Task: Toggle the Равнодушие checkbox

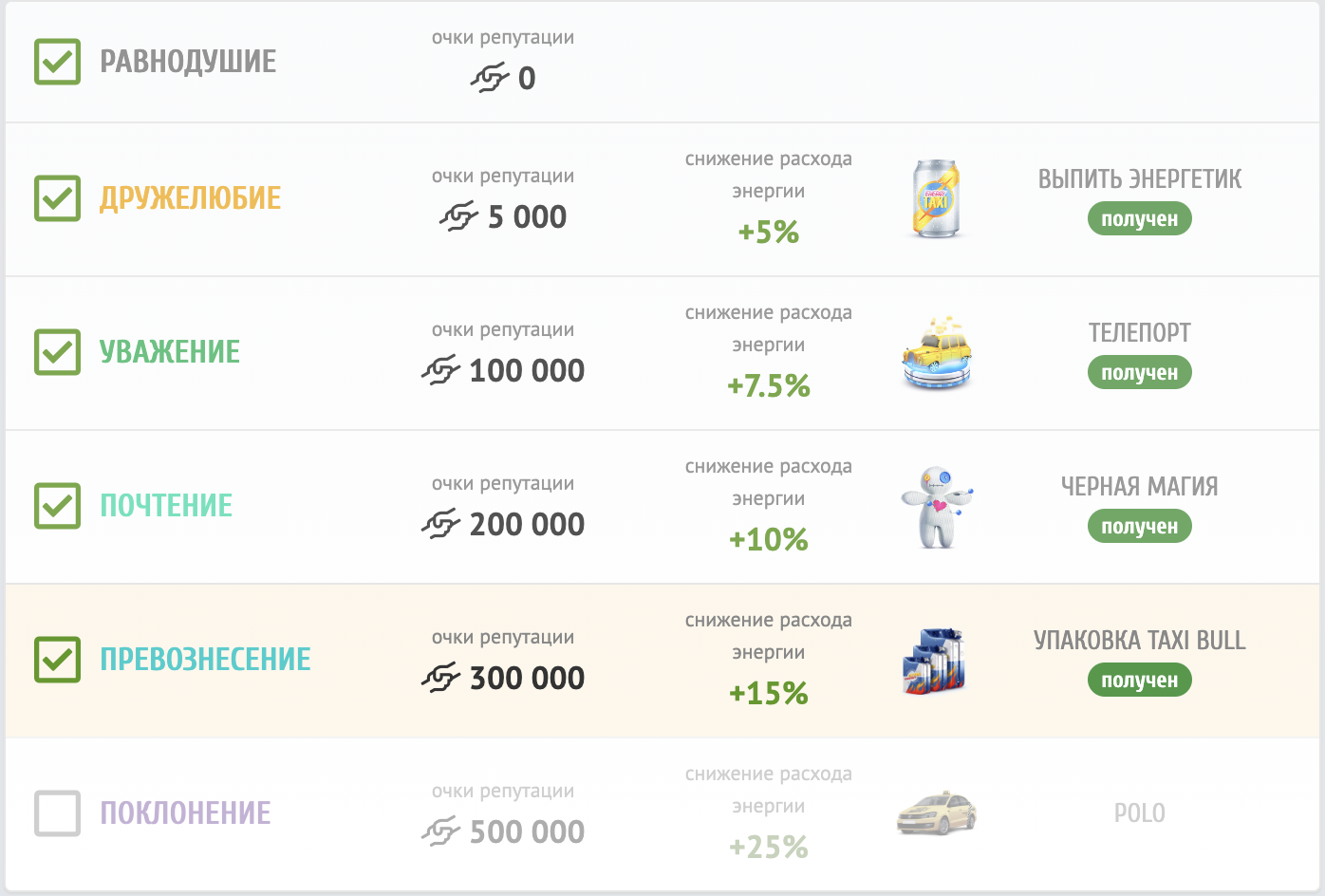Action: [57, 62]
